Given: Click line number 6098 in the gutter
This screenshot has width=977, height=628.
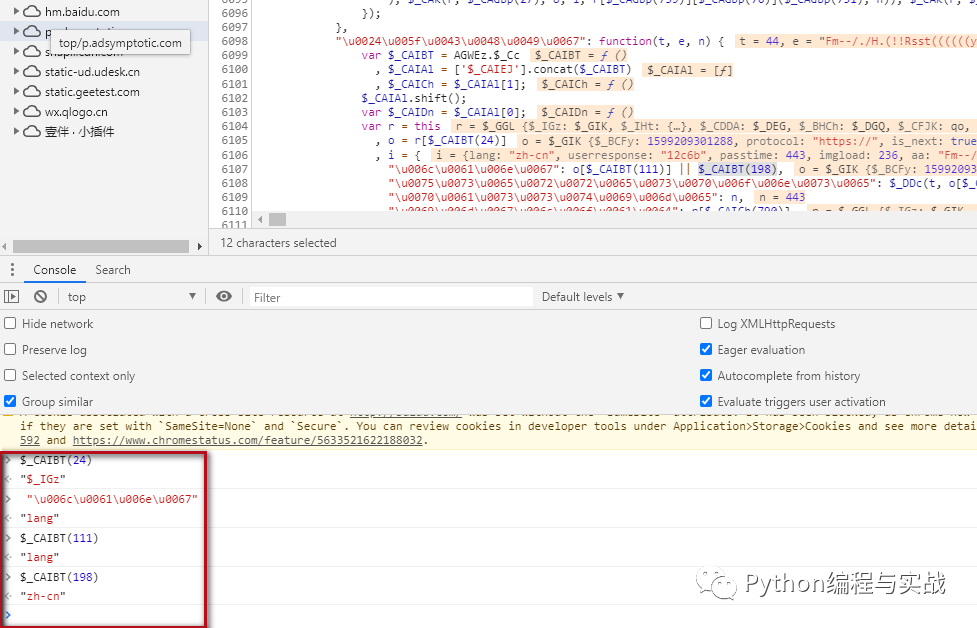Looking at the screenshot, I should tap(234, 41).
